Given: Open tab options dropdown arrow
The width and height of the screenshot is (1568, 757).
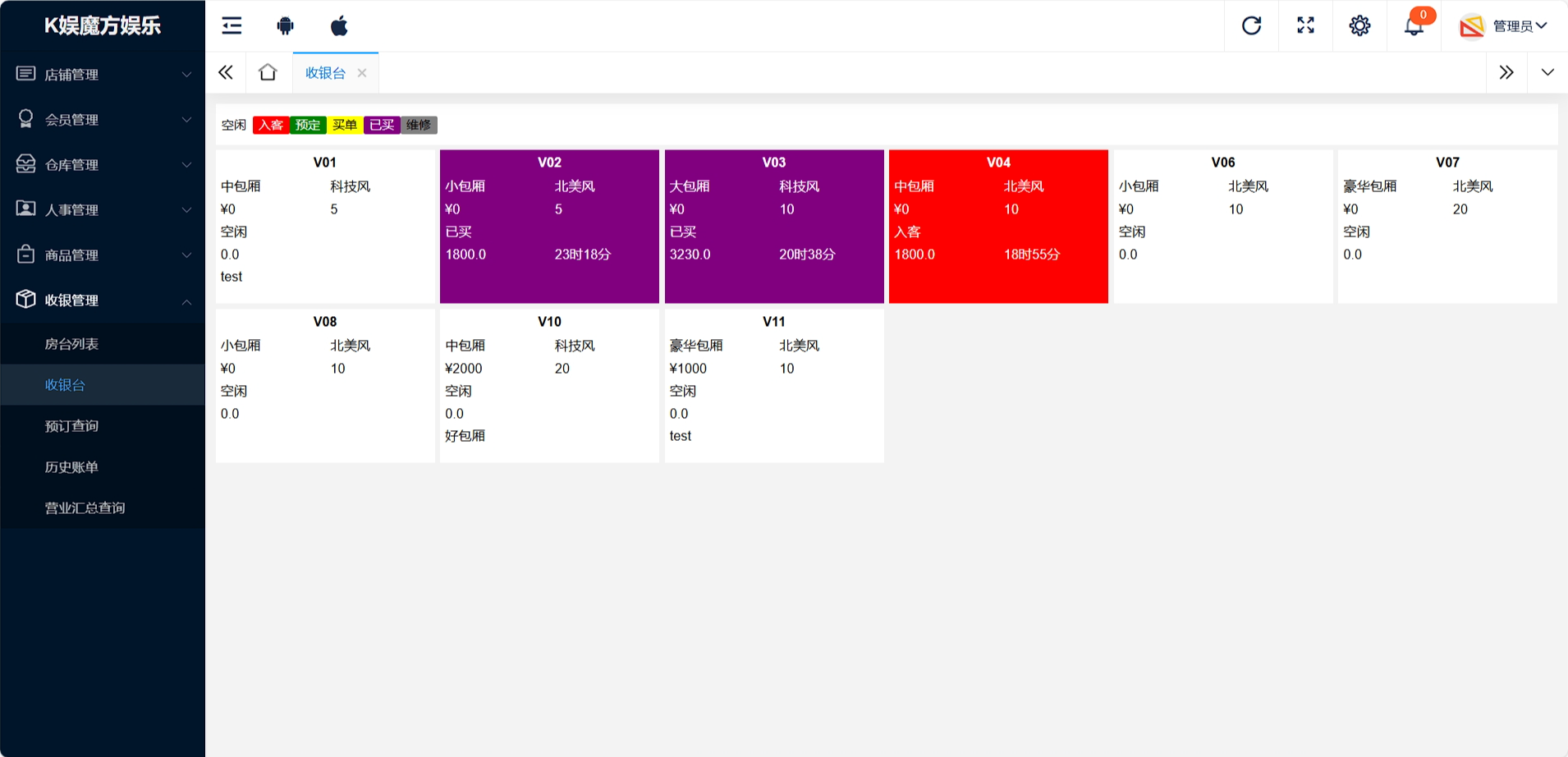Looking at the screenshot, I should 1547,72.
